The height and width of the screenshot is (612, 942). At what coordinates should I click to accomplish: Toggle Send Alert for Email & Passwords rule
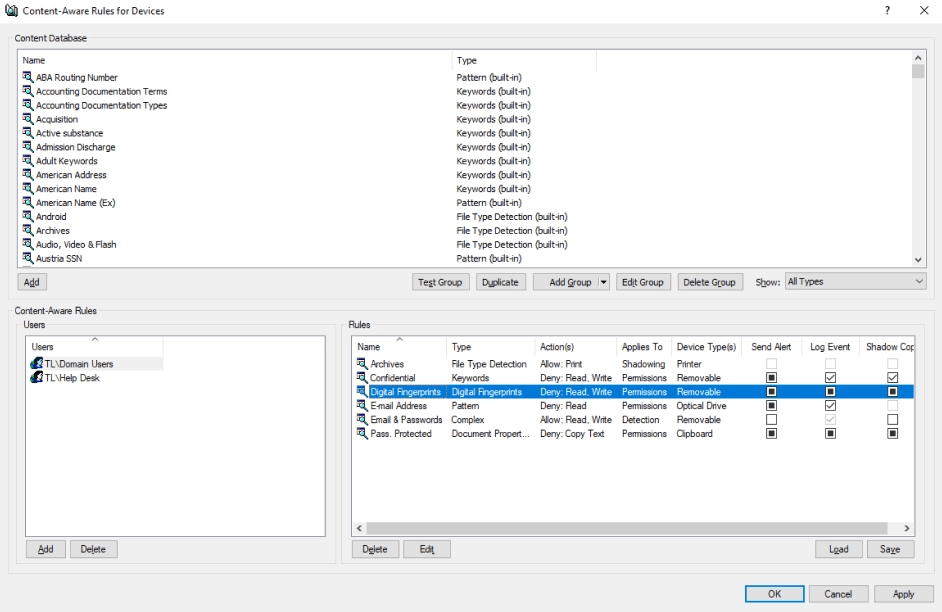[x=772, y=420]
